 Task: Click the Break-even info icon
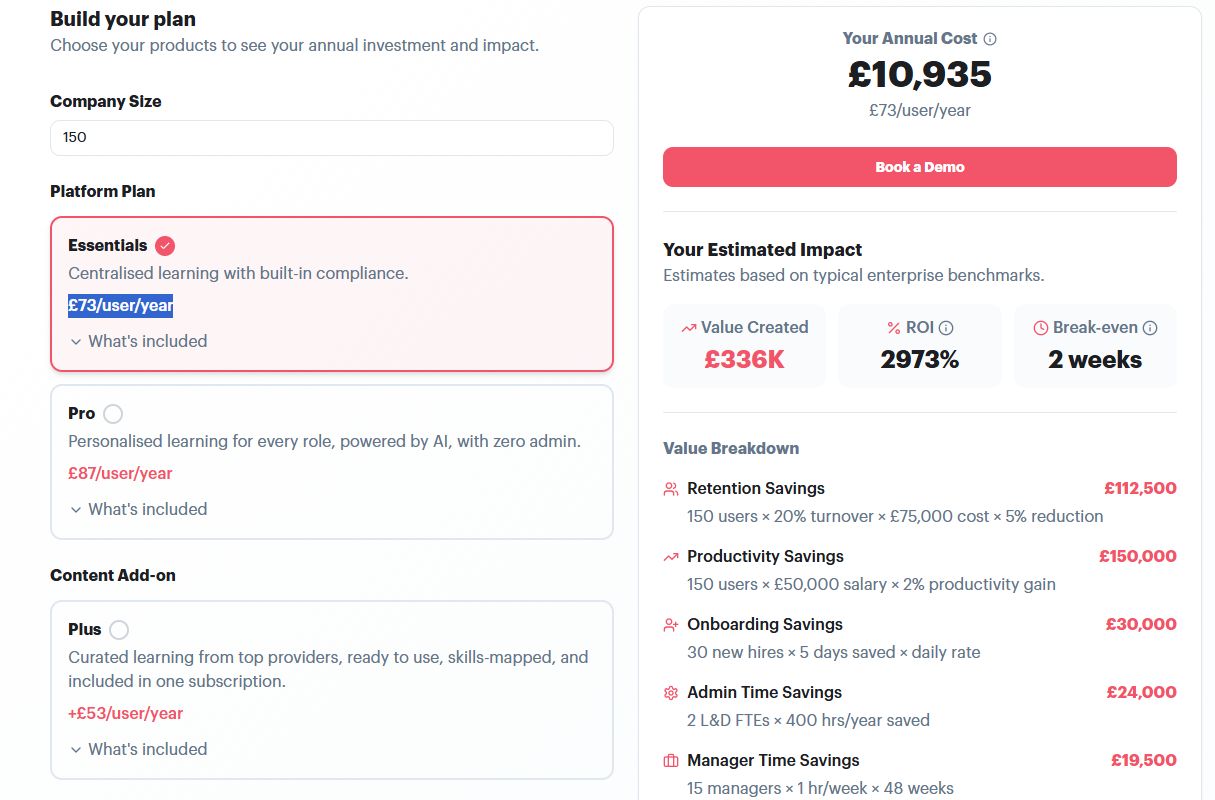click(1150, 327)
